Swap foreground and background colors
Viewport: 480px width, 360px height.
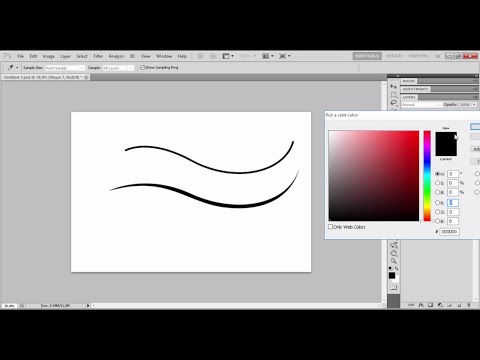(397, 268)
